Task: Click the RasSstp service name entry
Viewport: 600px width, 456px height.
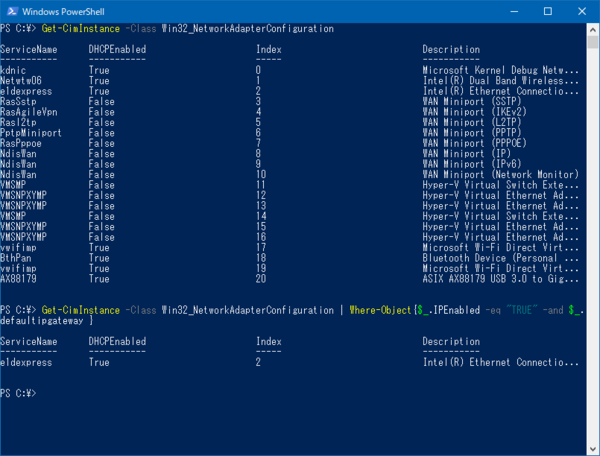Action: click(19, 101)
